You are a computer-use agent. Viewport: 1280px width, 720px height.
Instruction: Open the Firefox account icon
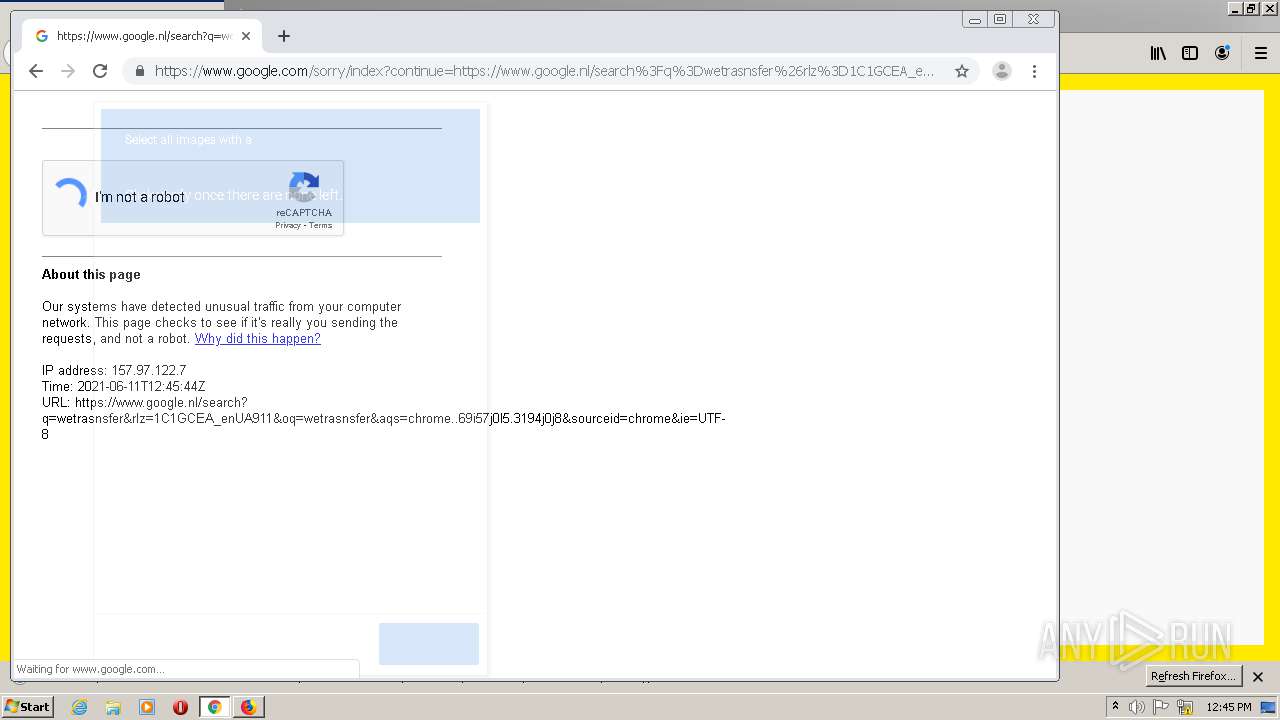click(1222, 54)
